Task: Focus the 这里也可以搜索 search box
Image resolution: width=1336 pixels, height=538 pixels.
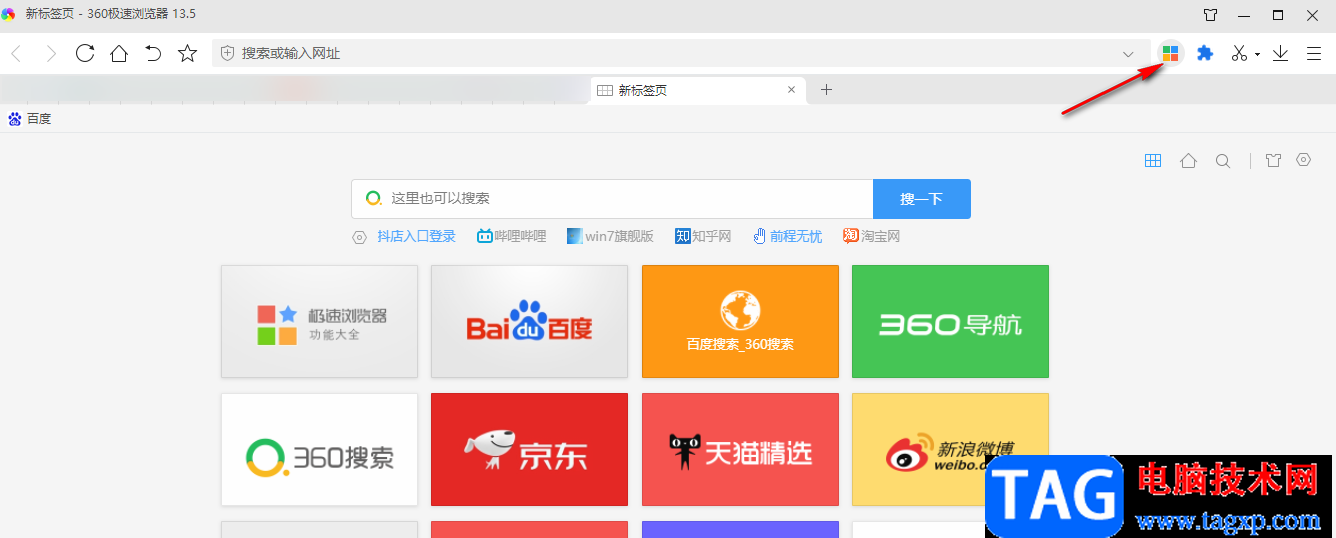Action: (x=612, y=199)
